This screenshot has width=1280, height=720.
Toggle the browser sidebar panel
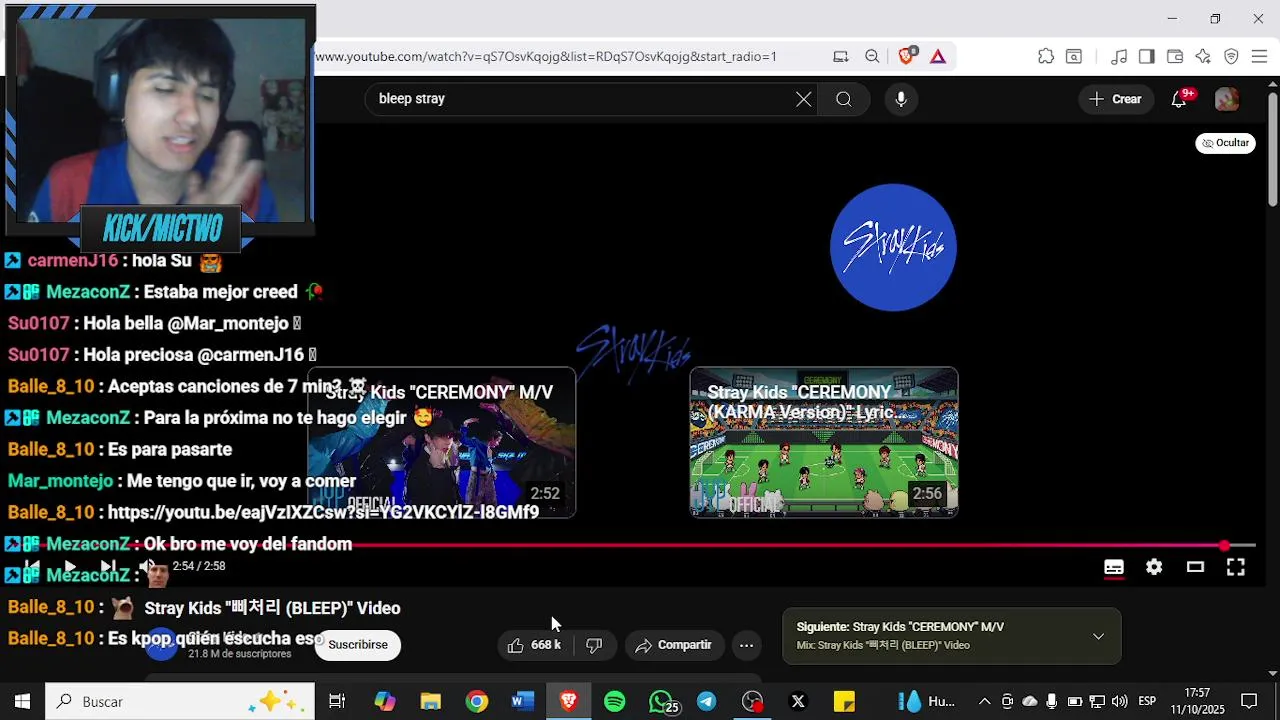tap(1147, 57)
